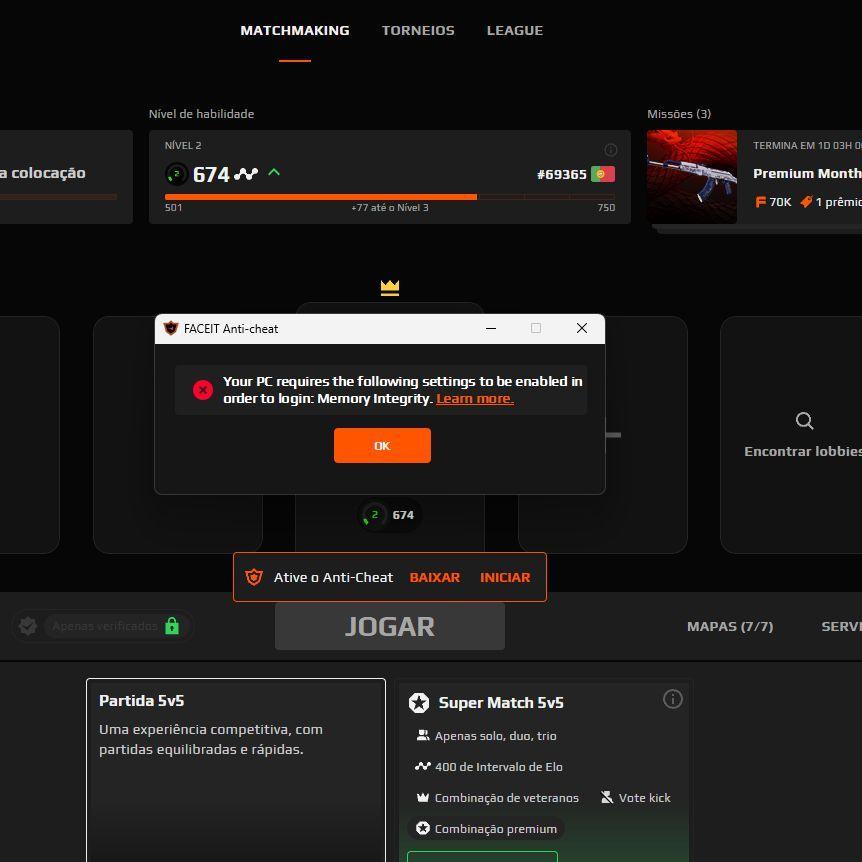Click the green upward trend arrow
The width and height of the screenshot is (862, 862).
coord(274,173)
